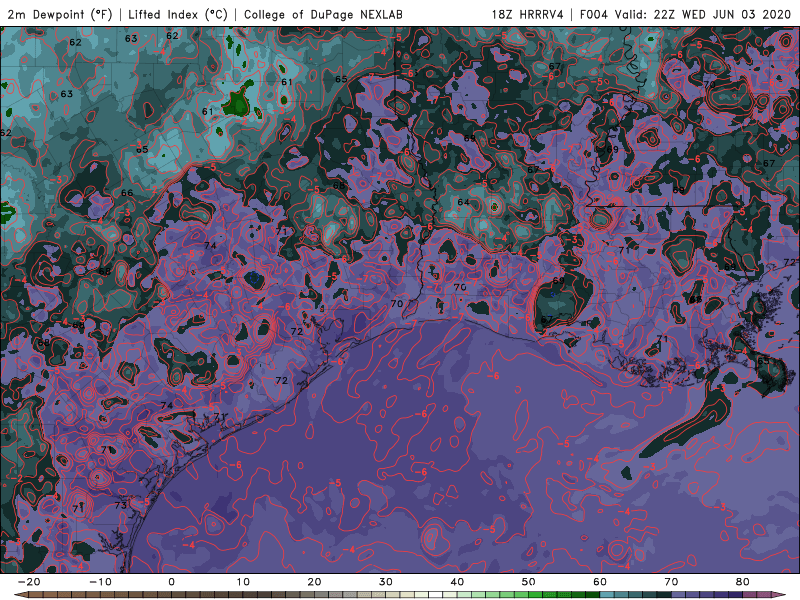The width and height of the screenshot is (800, 600).
Task: Click the "College of DuPage NEXLAB" text
Action: point(323,14)
